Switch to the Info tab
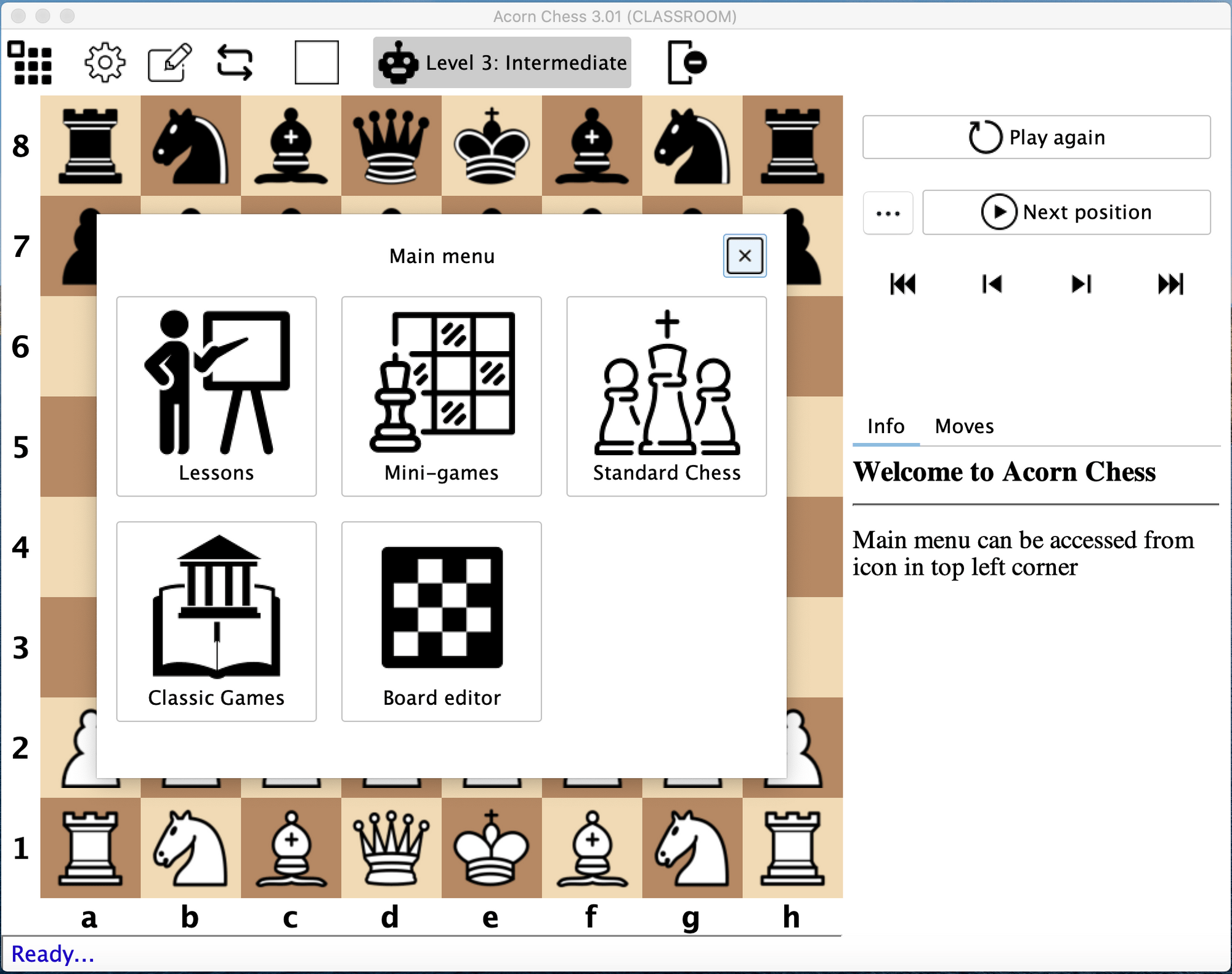Viewport: 1232px width, 974px height. 885,426
